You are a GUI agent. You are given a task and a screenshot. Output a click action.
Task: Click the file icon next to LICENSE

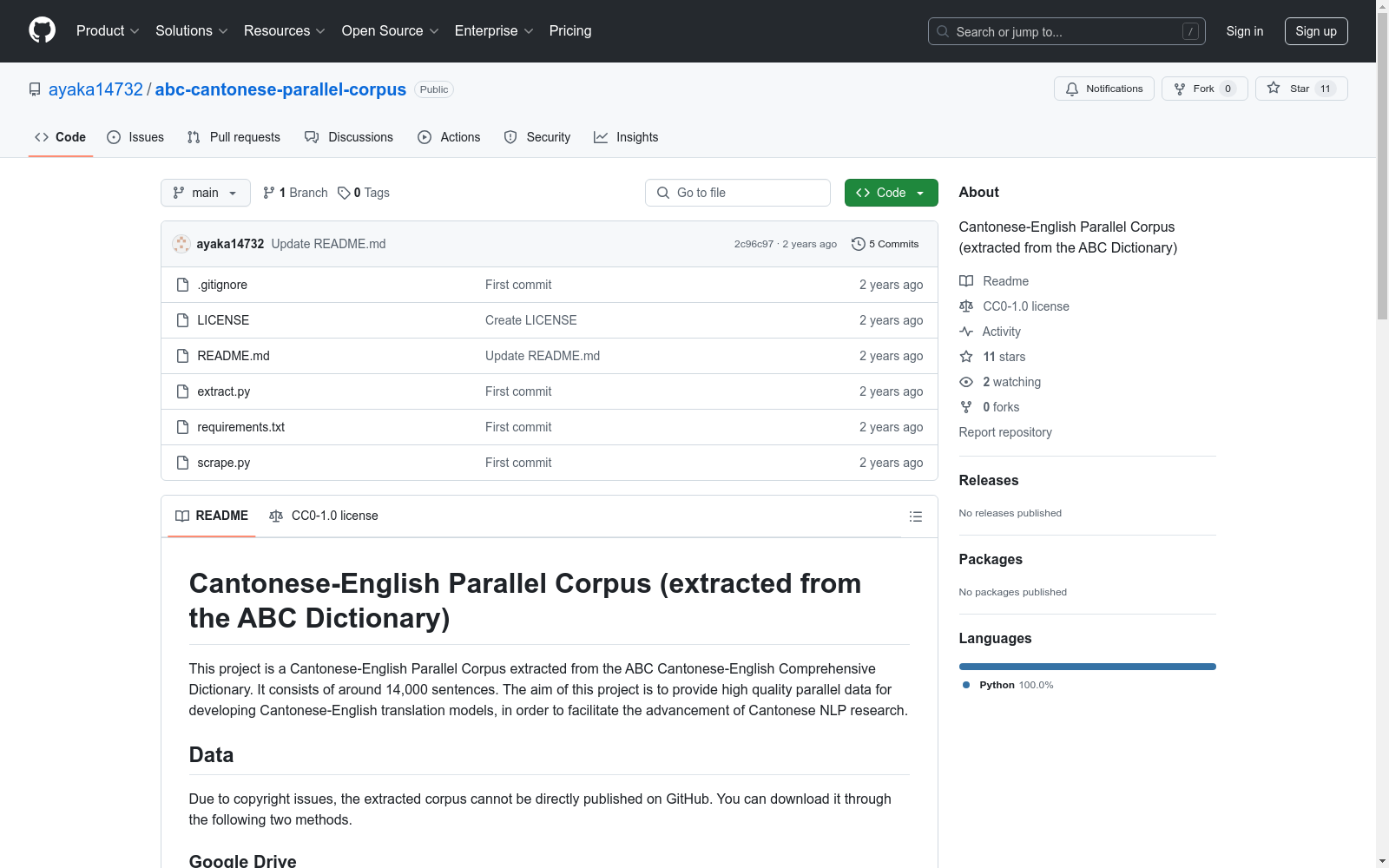click(x=182, y=320)
